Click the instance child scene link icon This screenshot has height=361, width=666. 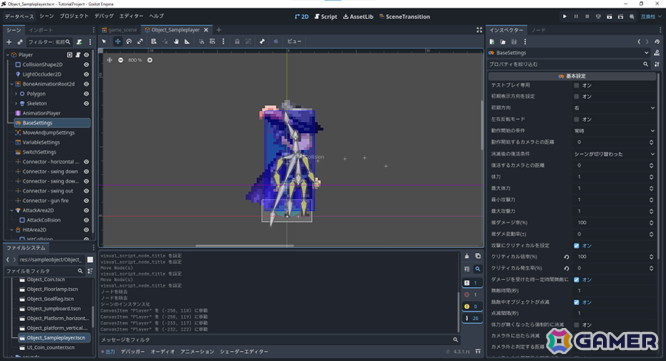[20, 42]
